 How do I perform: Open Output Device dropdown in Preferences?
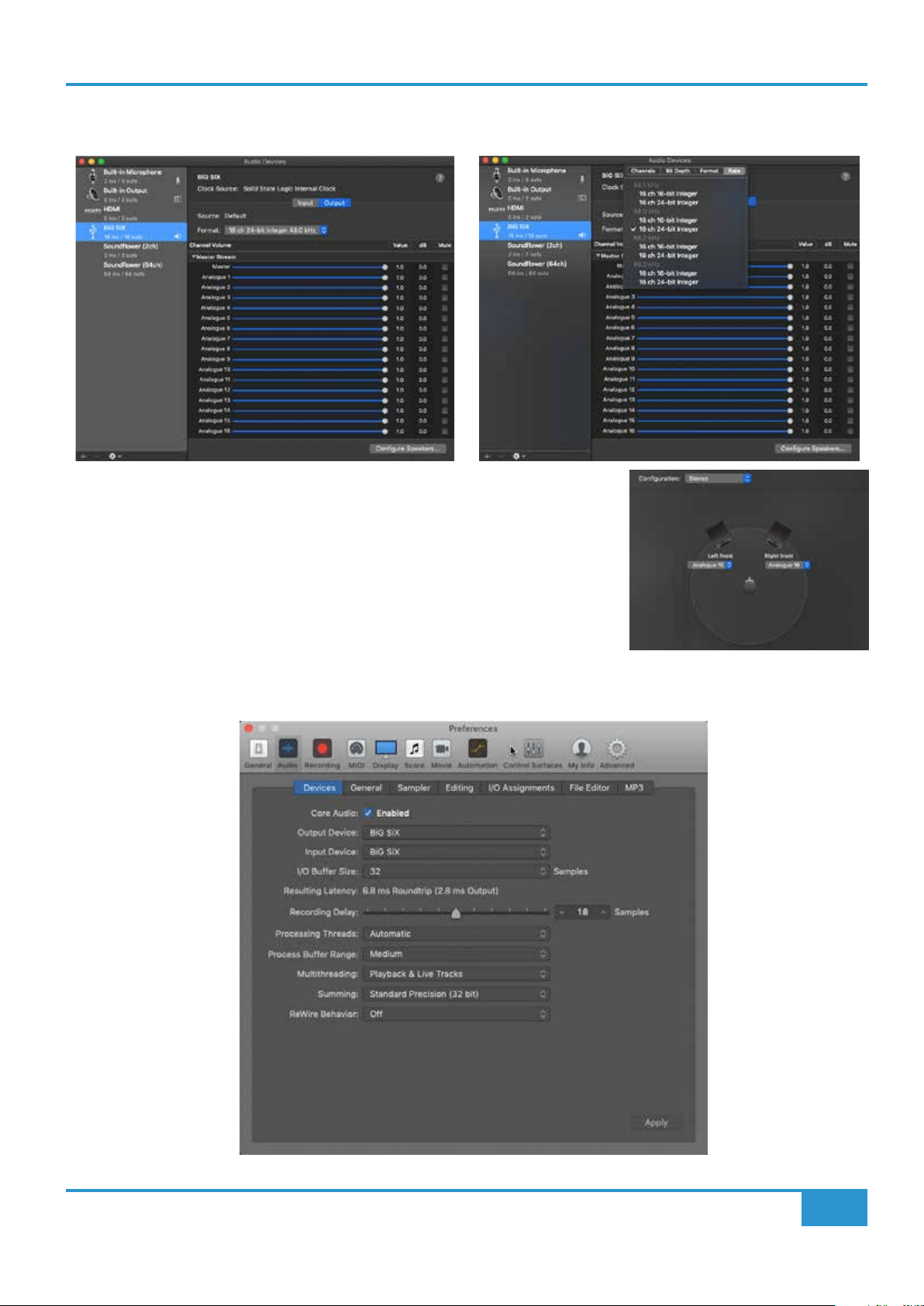tap(457, 832)
